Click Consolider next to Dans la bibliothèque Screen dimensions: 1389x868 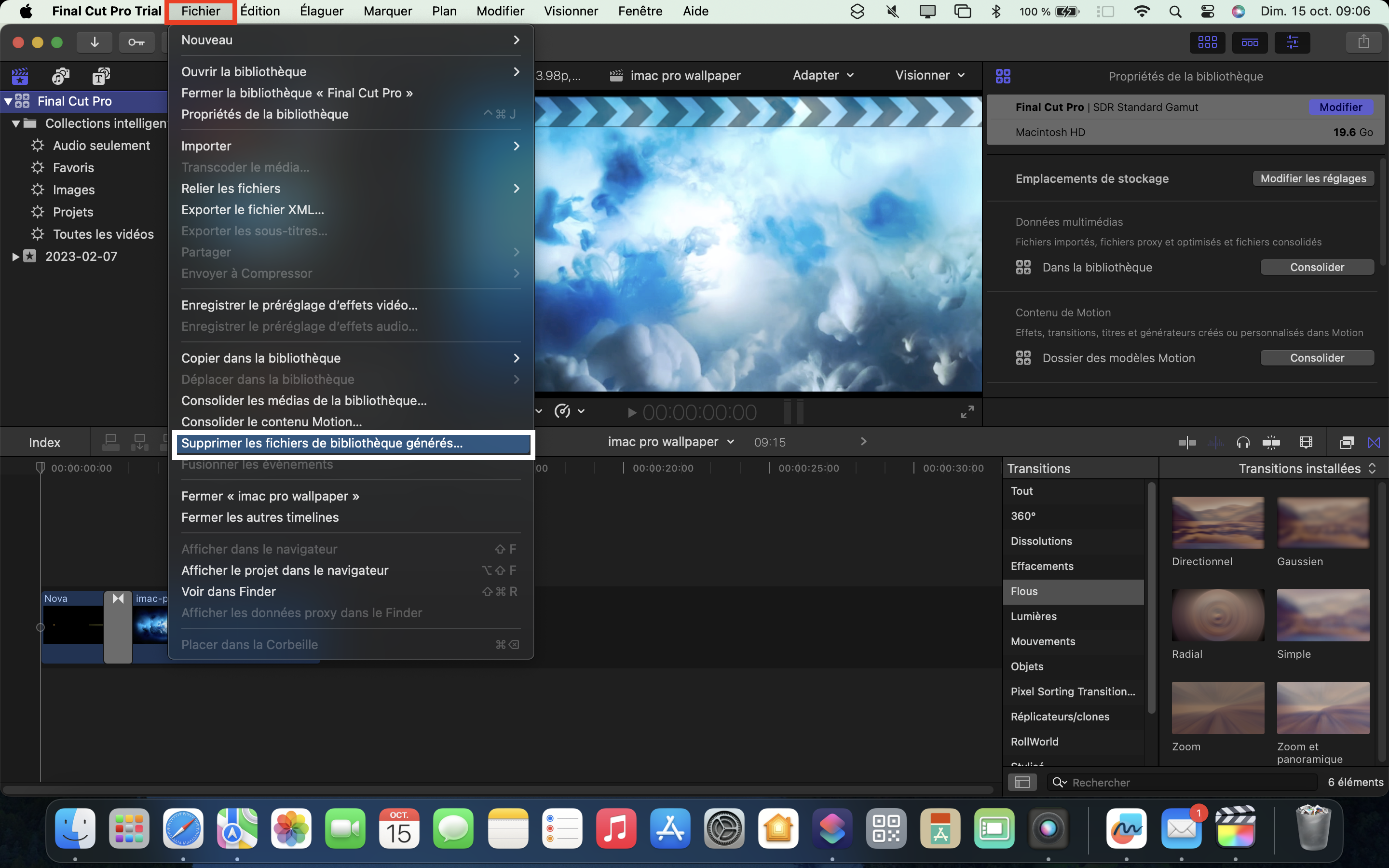(x=1316, y=267)
